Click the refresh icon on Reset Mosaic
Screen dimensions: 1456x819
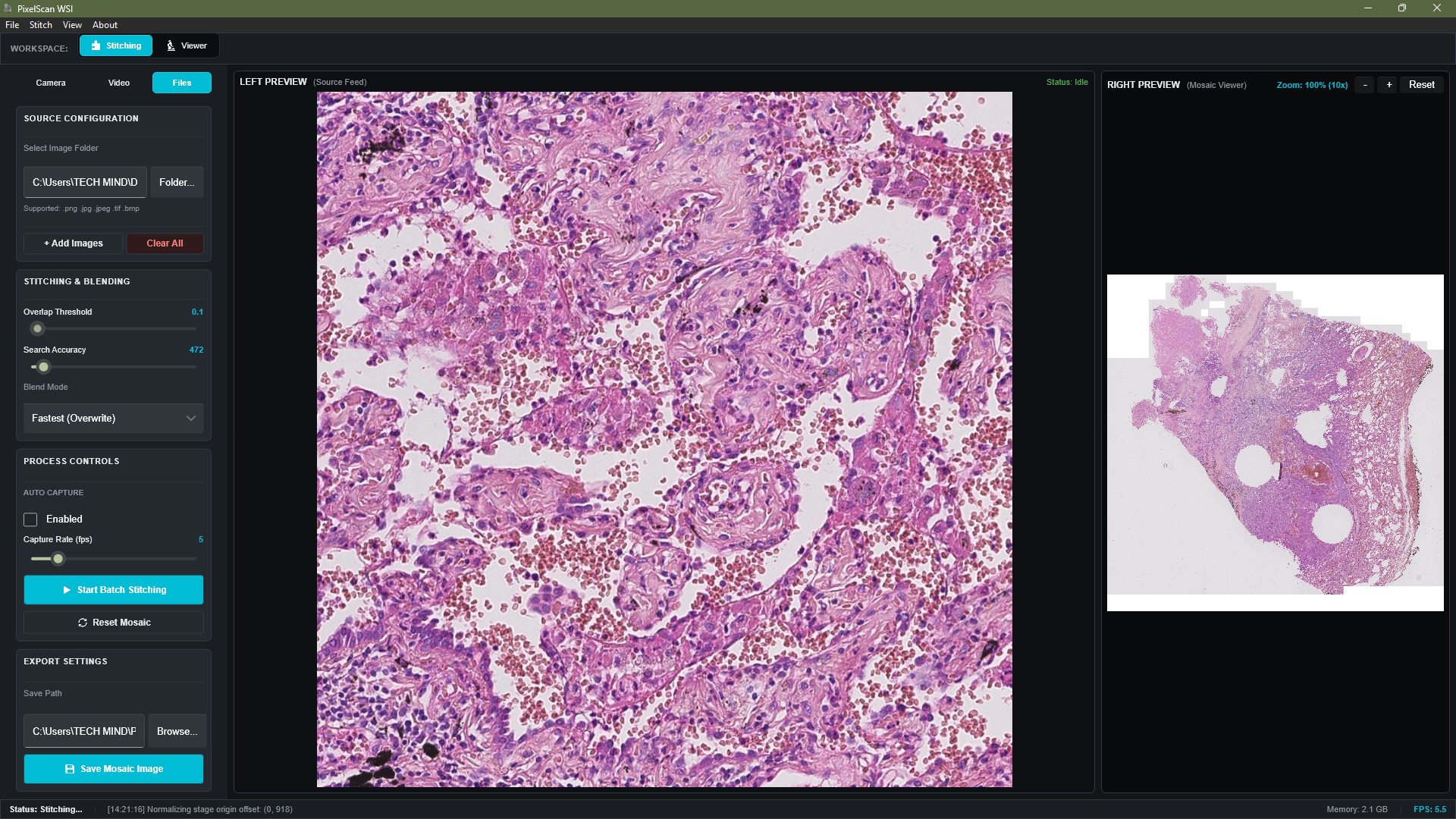[83, 623]
